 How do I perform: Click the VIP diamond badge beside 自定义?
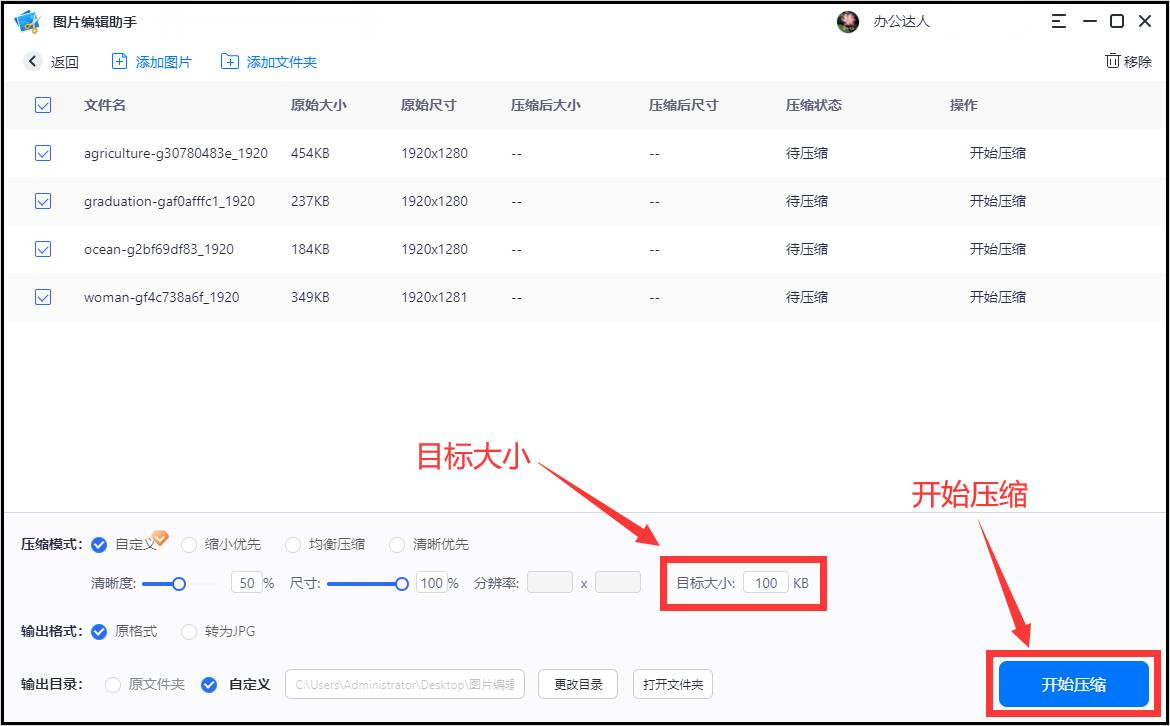click(160, 537)
